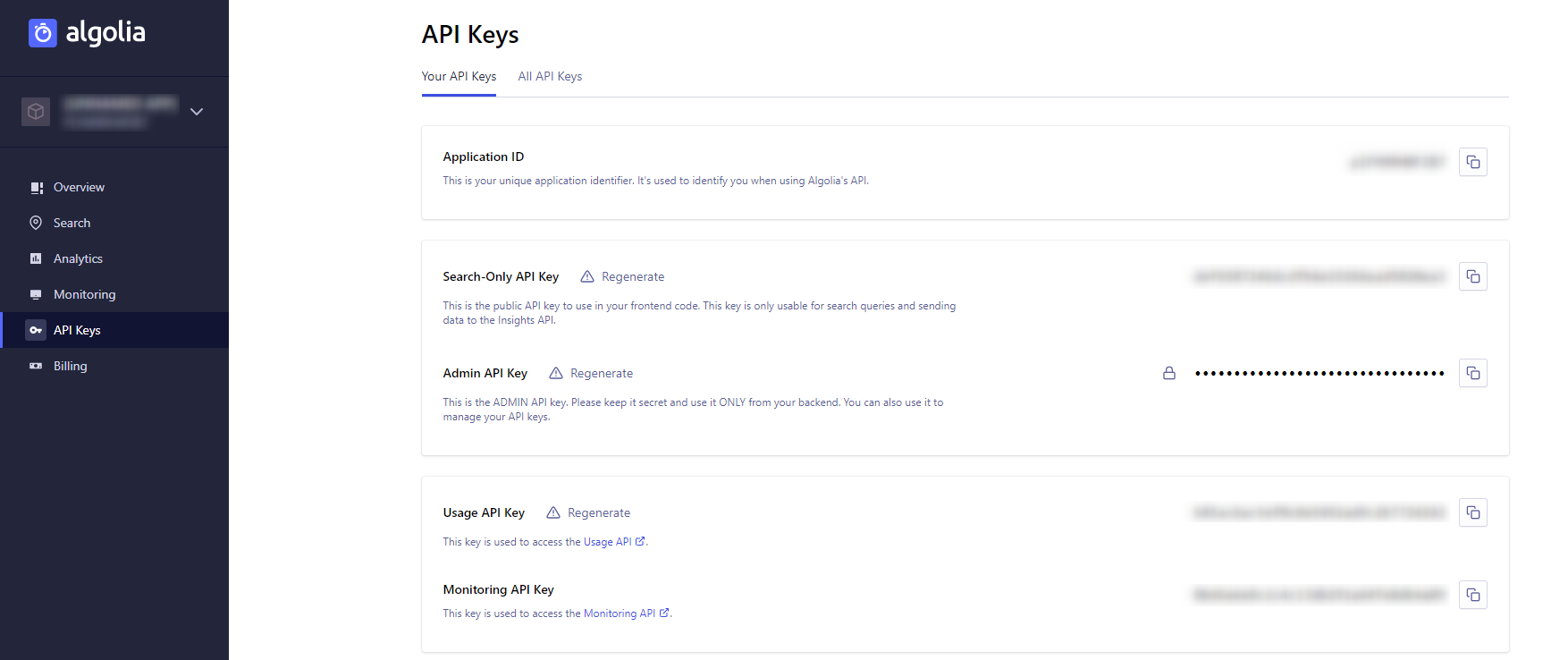This screenshot has height=660, width=1568.
Task: Open the Monitoring API link
Action: (627, 613)
